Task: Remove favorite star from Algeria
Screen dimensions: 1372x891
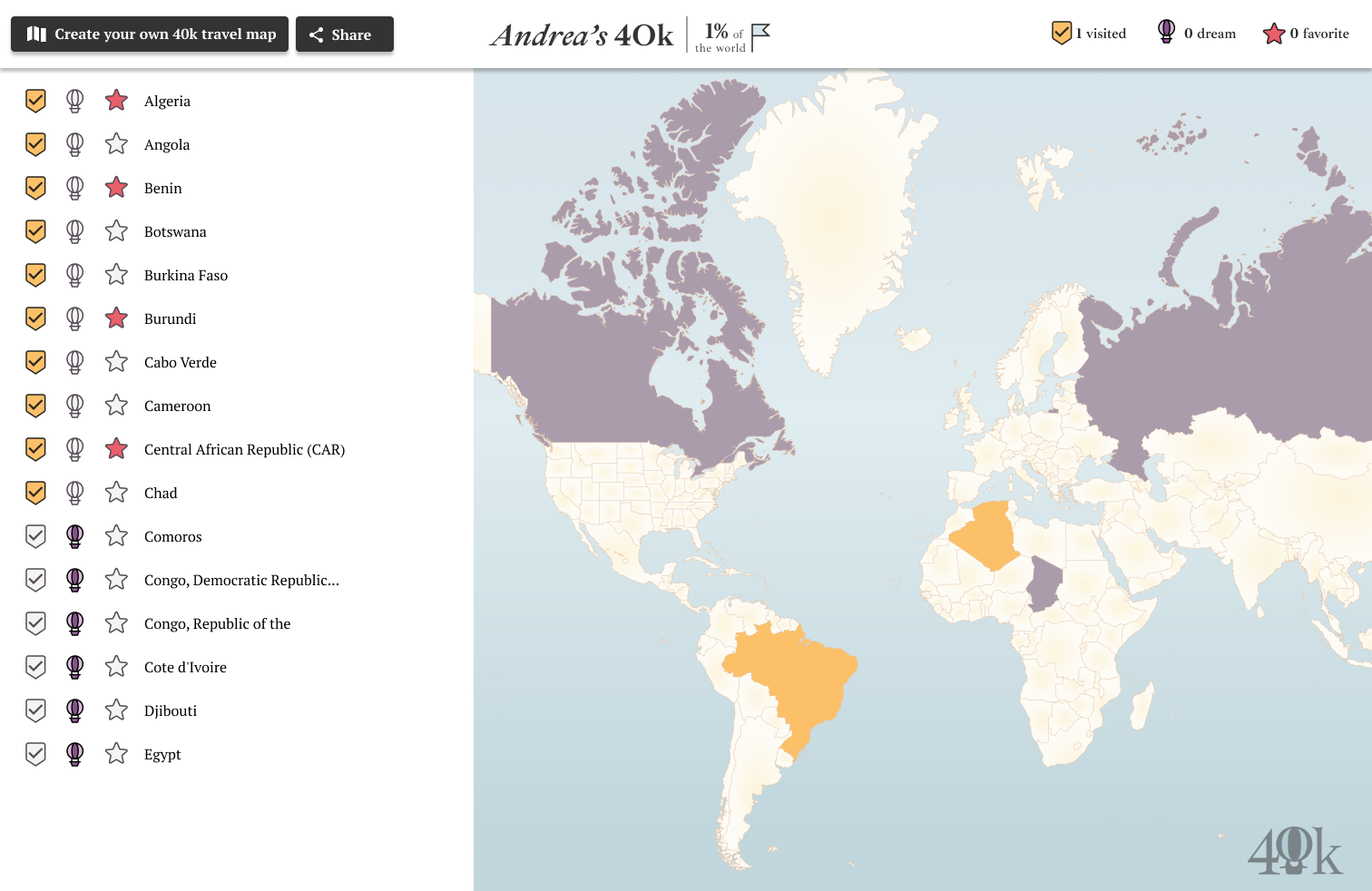Action: click(x=116, y=100)
